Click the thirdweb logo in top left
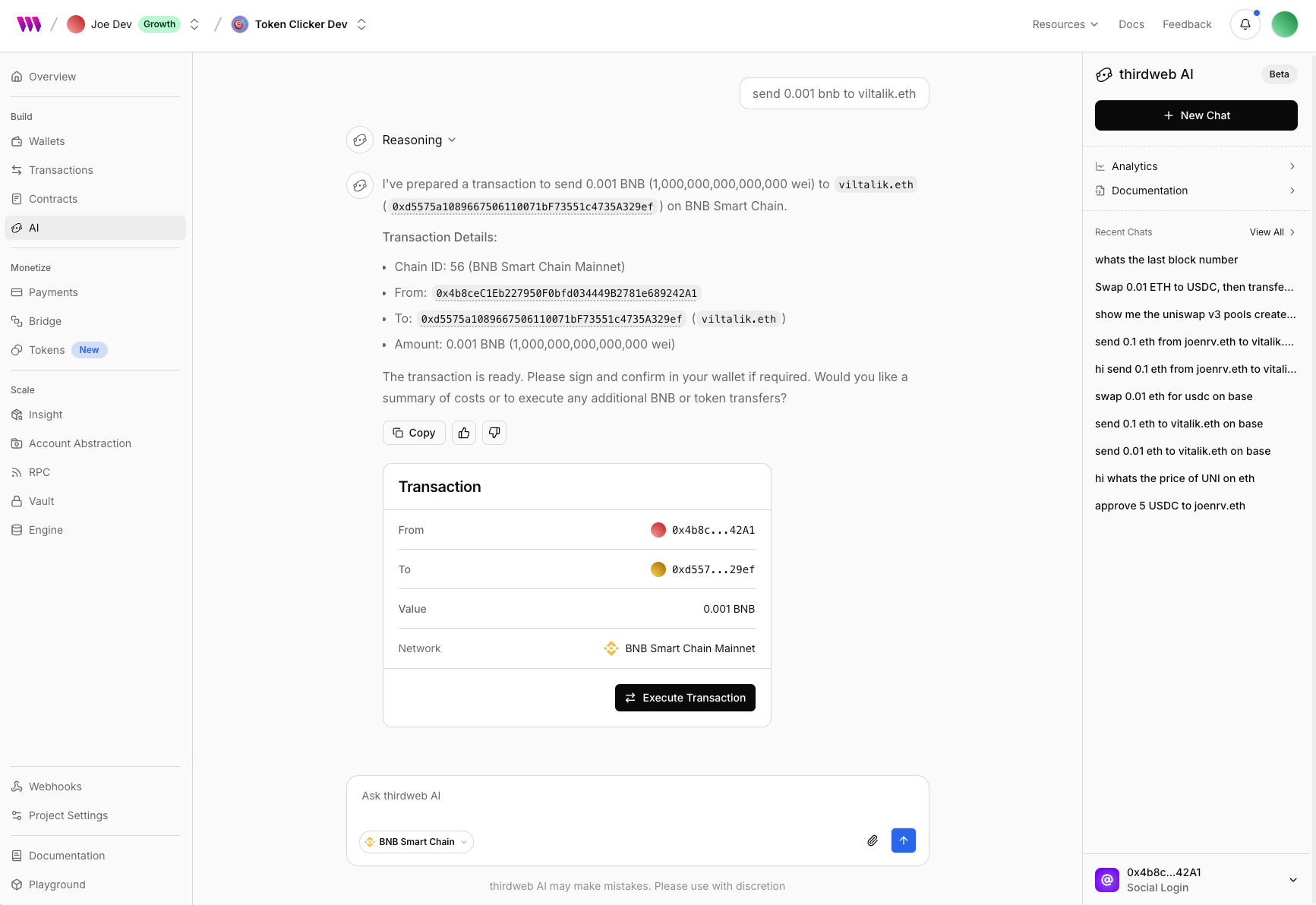This screenshot has height=905, width=1316. tap(29, 24)
